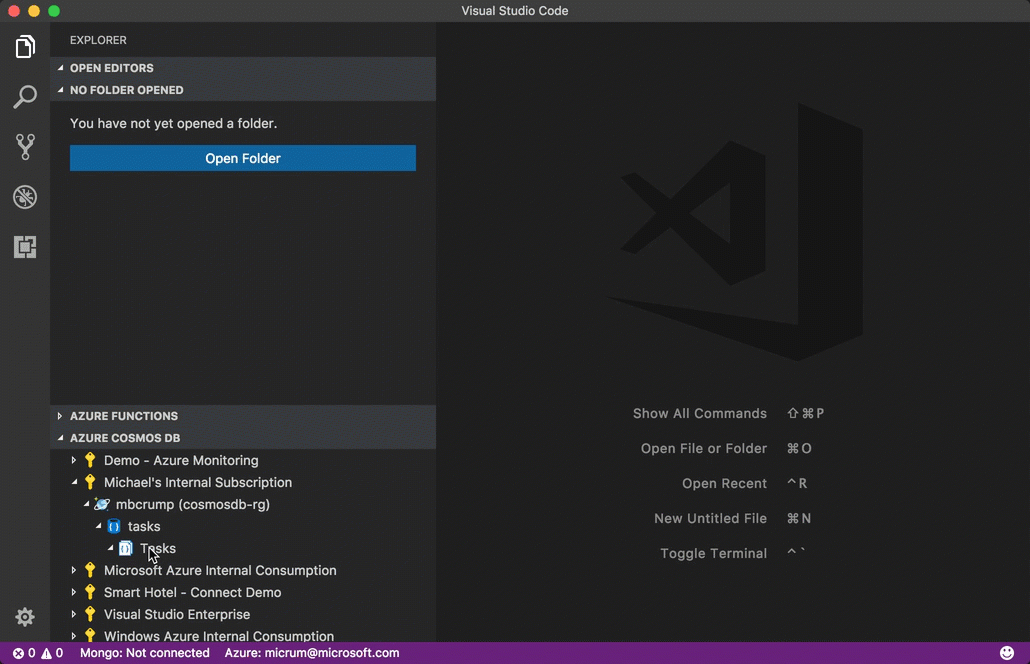
Task: Collapse the Open Editors section
Action: click(x=60, y=68)
